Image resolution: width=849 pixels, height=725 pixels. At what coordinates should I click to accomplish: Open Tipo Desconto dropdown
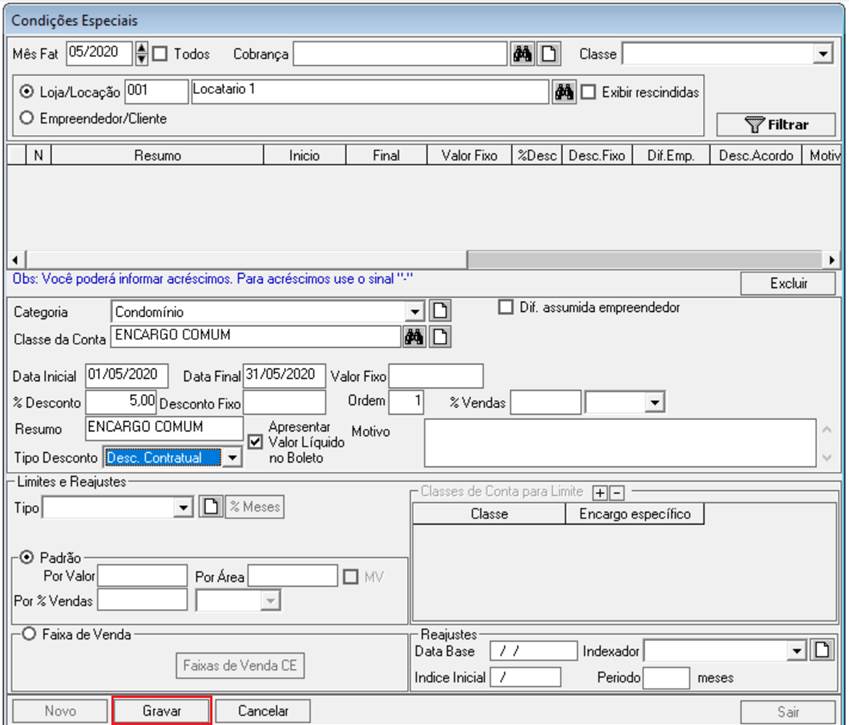(232, 458)
